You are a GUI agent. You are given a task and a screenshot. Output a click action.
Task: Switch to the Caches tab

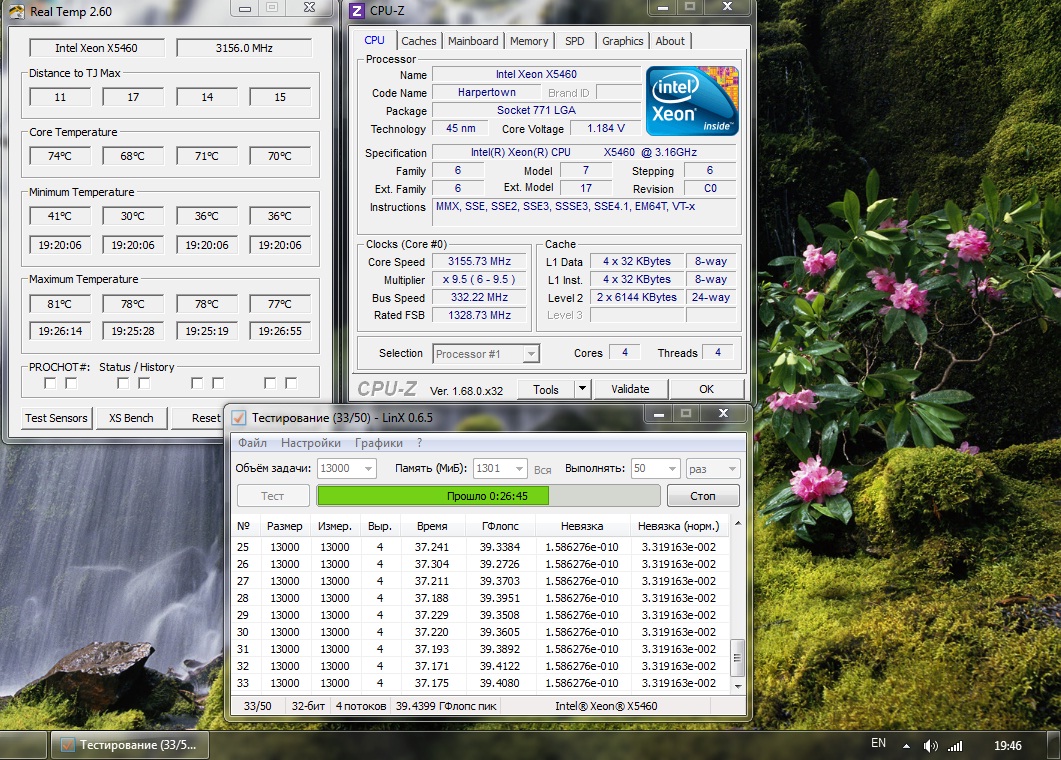click(x=419, y=41)
